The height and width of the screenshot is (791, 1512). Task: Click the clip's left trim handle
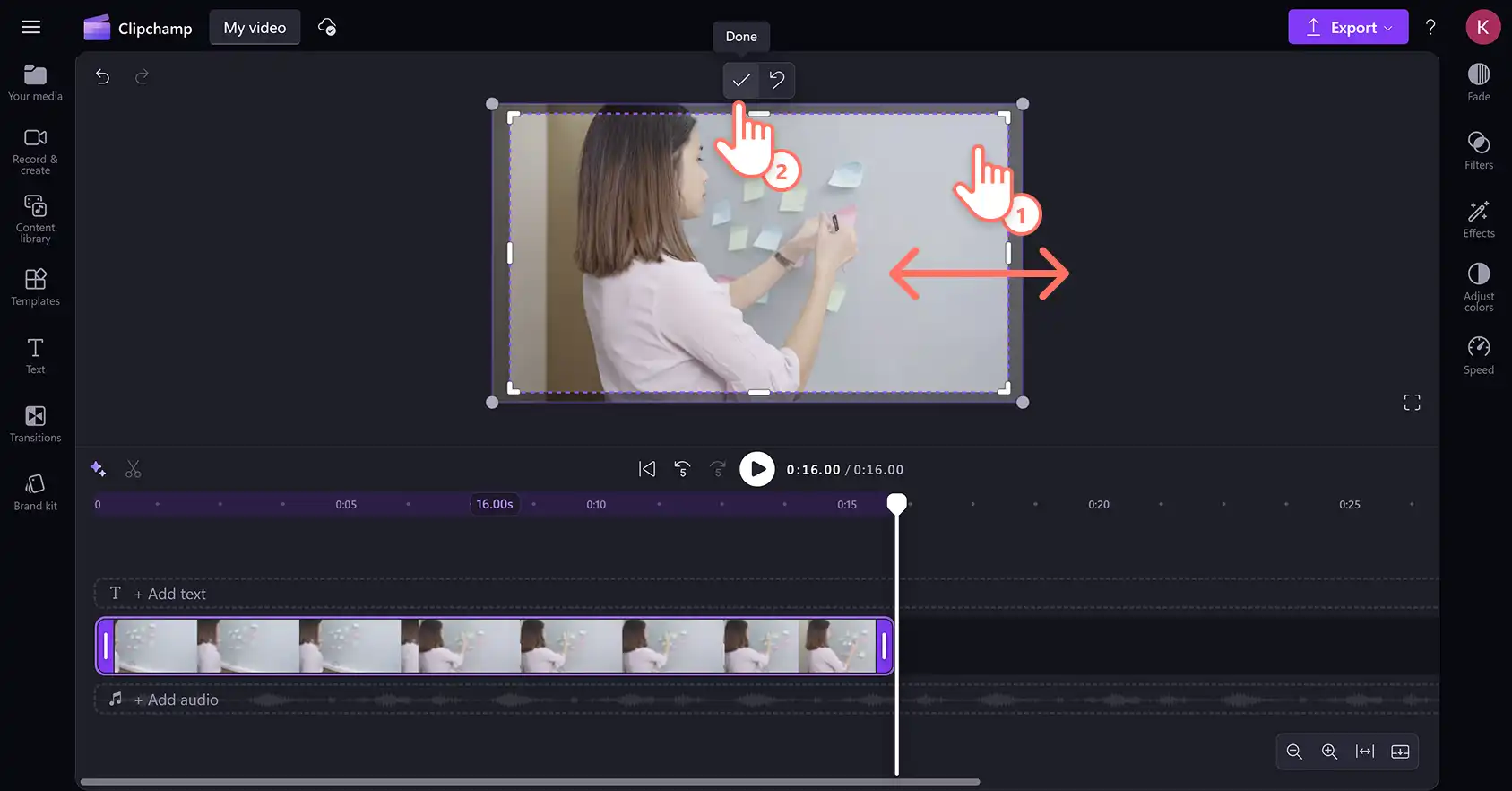(106, 646)
